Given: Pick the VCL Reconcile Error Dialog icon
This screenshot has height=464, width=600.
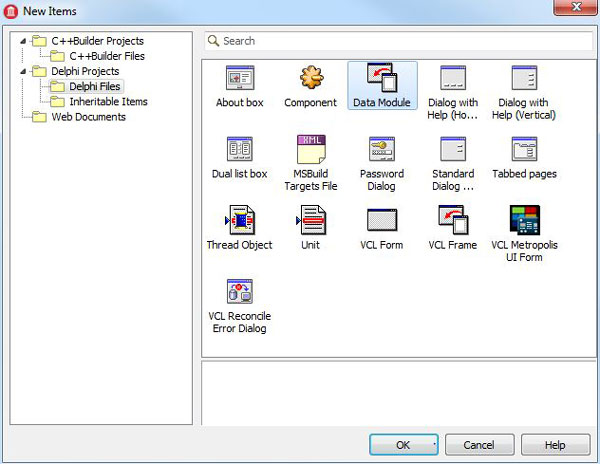Looking at the screenshot, I should (240, 292).
